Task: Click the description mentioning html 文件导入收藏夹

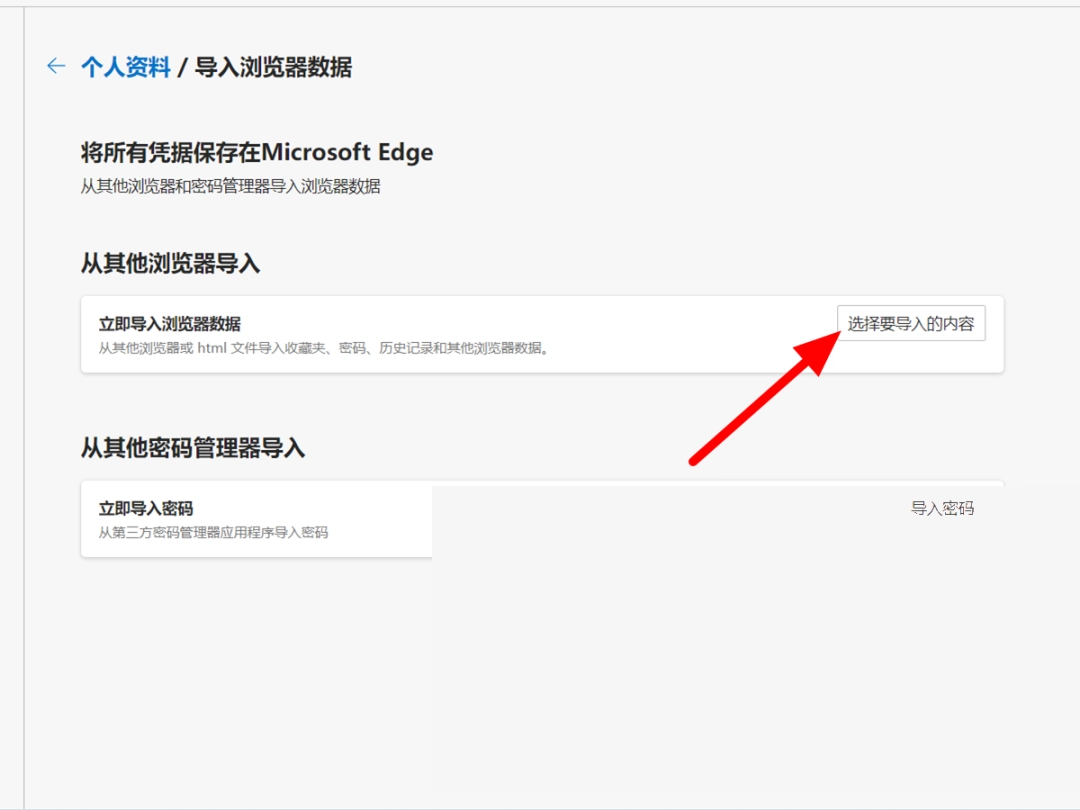Action: point(324,349)
